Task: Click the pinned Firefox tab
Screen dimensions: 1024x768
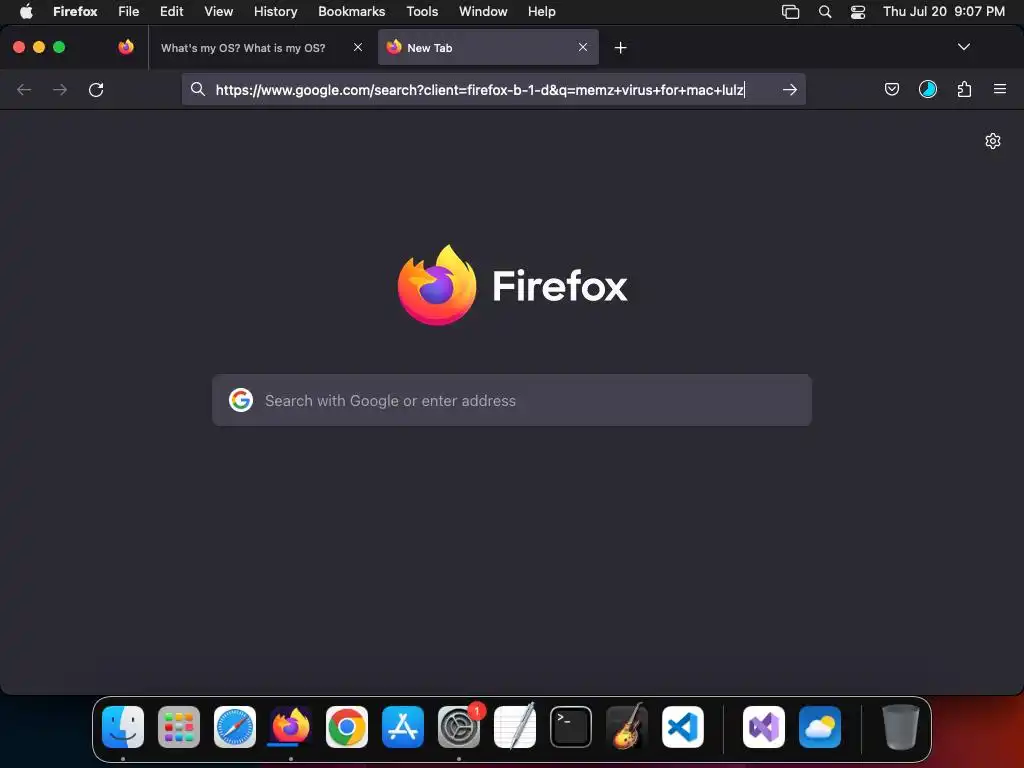Action: [x=126, y=47]
